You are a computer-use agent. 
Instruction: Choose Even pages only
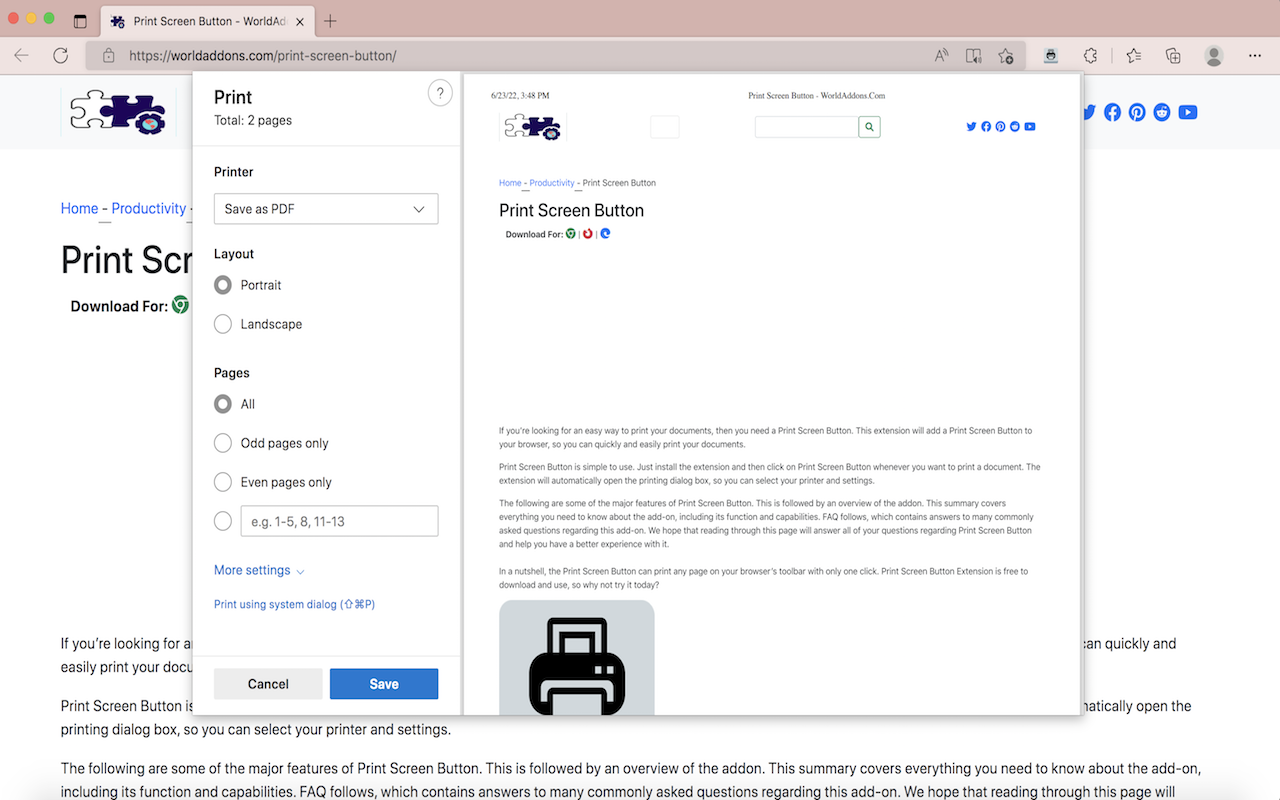(223, 482)
